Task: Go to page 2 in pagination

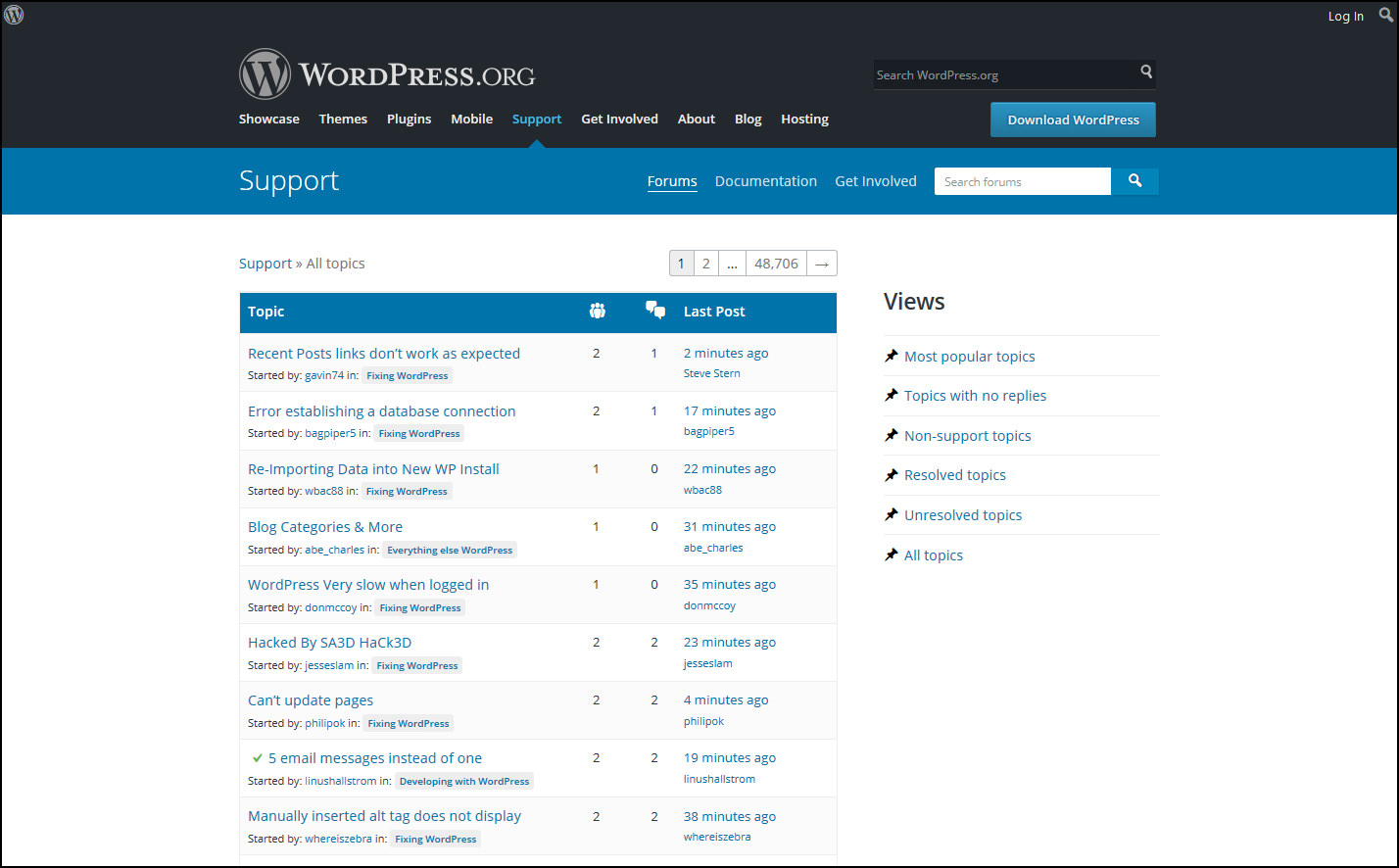Action: click(x=706, y=264)
